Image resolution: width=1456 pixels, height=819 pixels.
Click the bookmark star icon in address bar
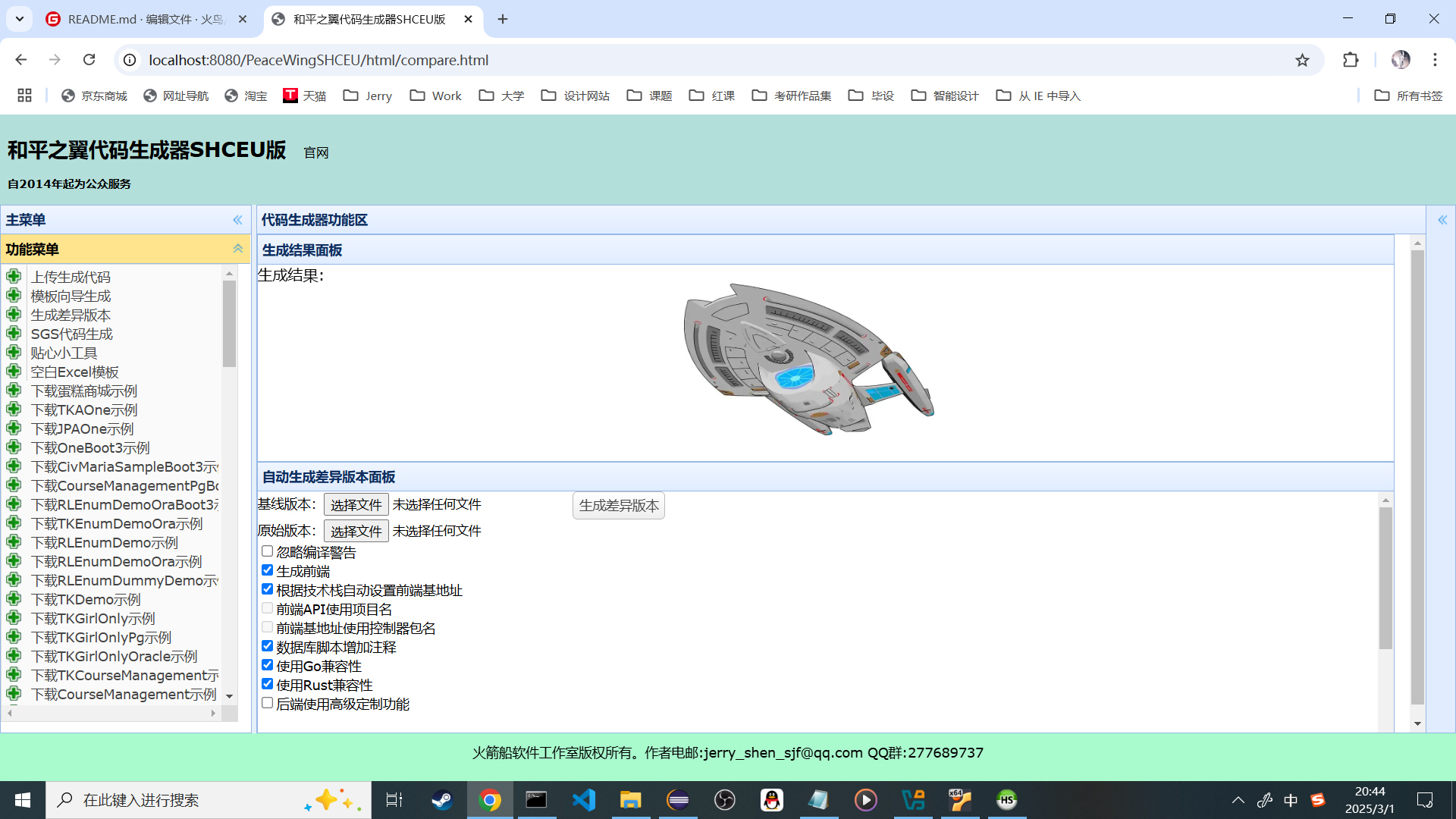click(1302, 60)
